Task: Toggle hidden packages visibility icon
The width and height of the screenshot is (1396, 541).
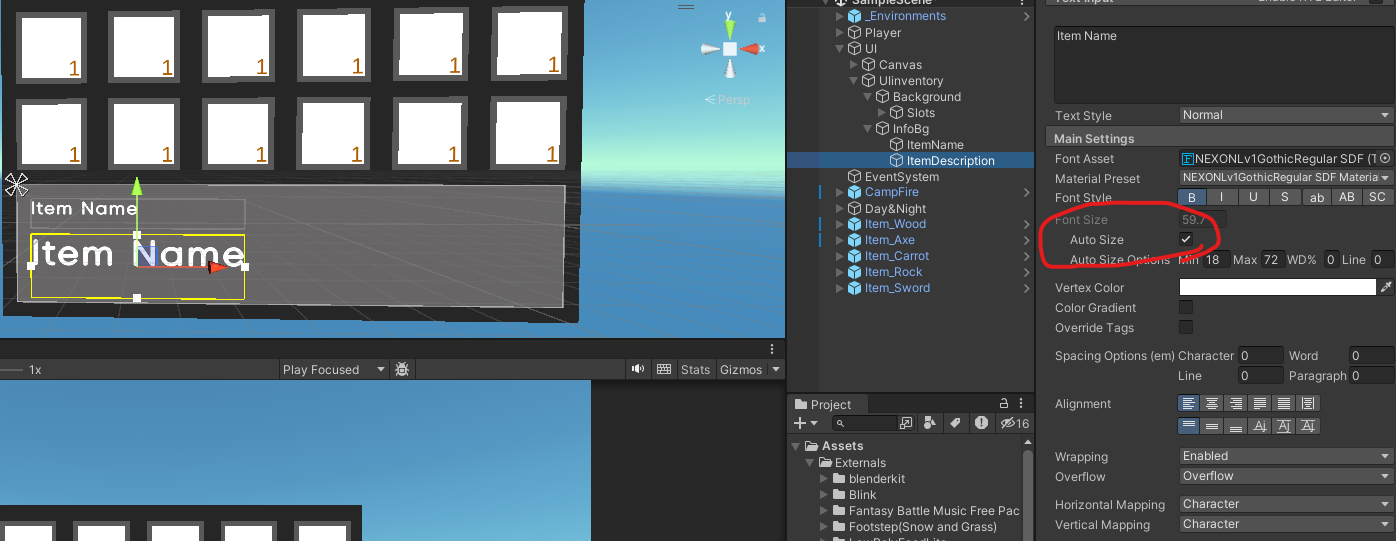Action: point(1014,424)
